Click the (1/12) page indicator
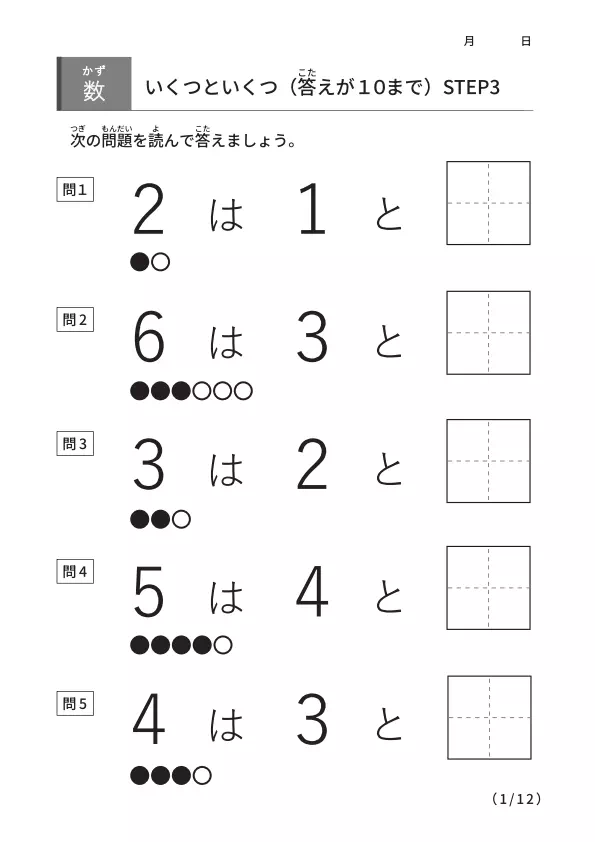The width and height of the screenshot is (595, 842). click(516, 799)
